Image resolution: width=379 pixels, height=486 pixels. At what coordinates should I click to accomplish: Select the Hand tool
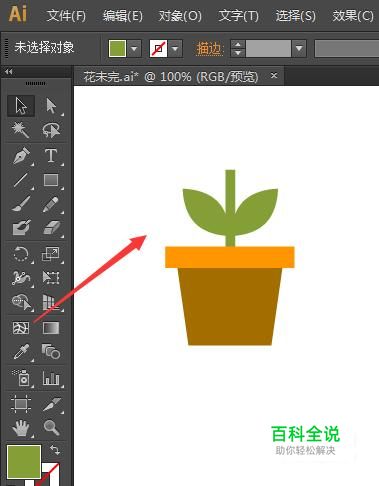point(21,428)
